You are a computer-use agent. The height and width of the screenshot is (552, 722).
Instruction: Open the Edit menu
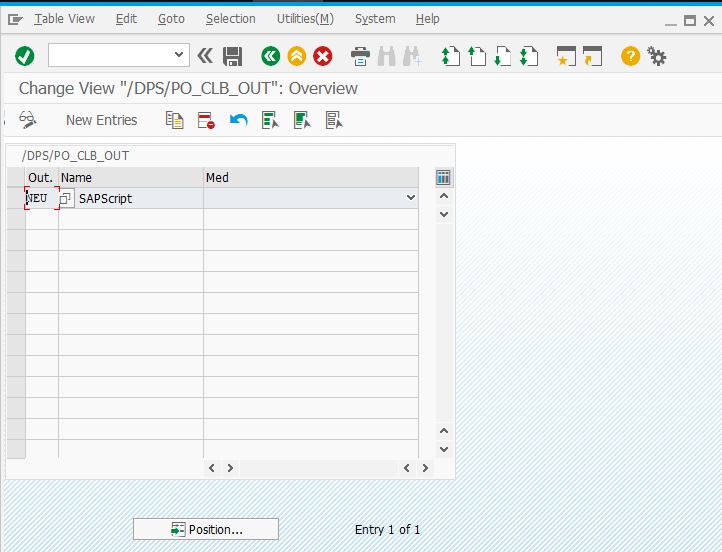[126, 19]
